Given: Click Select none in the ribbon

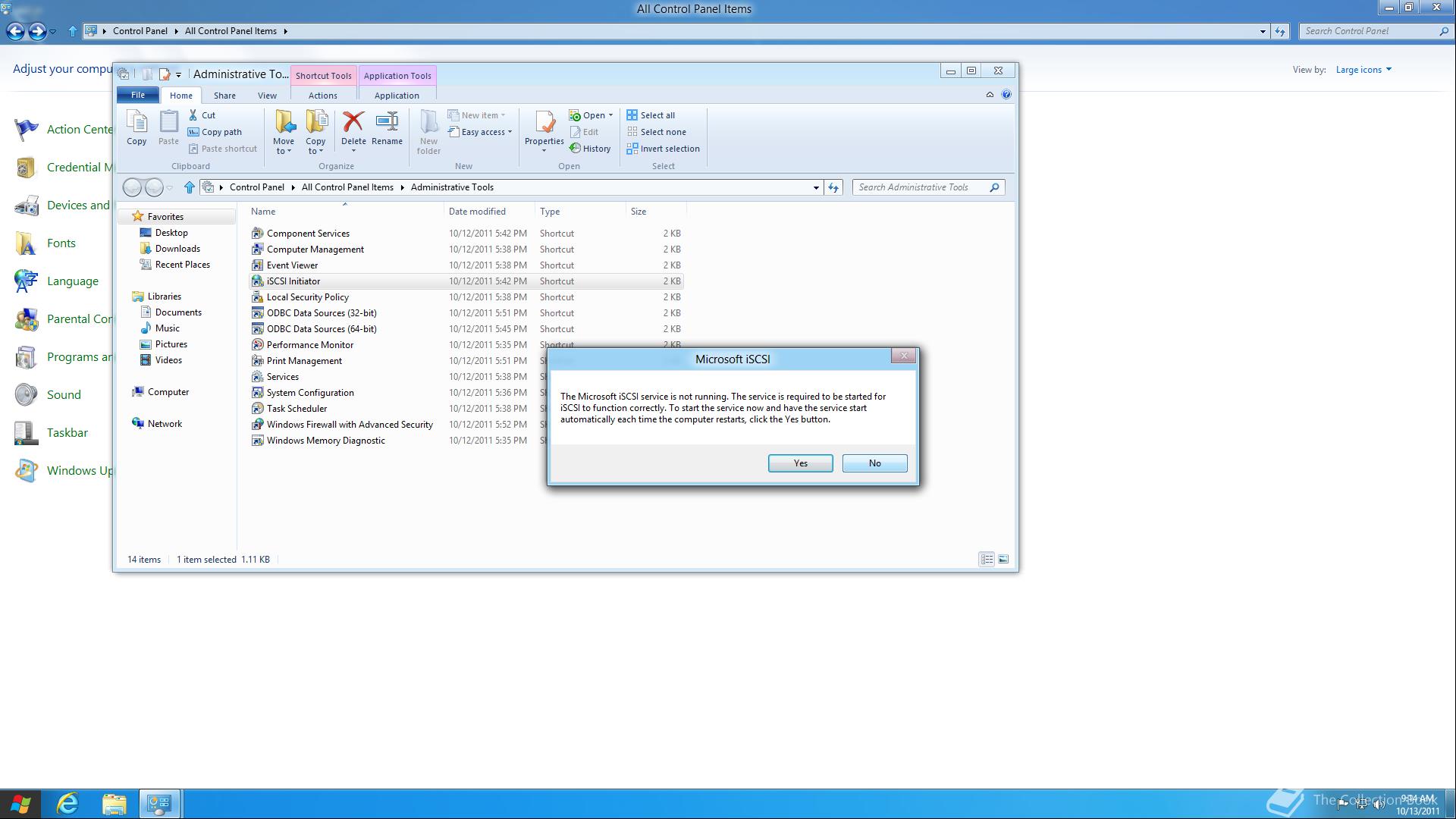Looking at the screenshot, I should tap(657, 132).
